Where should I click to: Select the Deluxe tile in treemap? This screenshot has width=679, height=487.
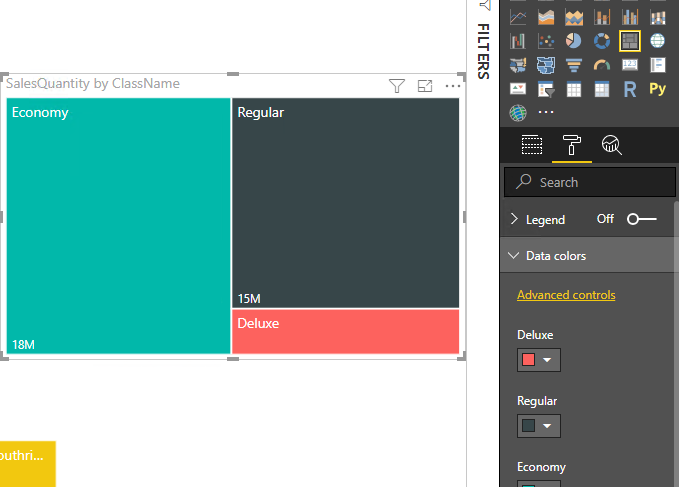click(346, 332)
